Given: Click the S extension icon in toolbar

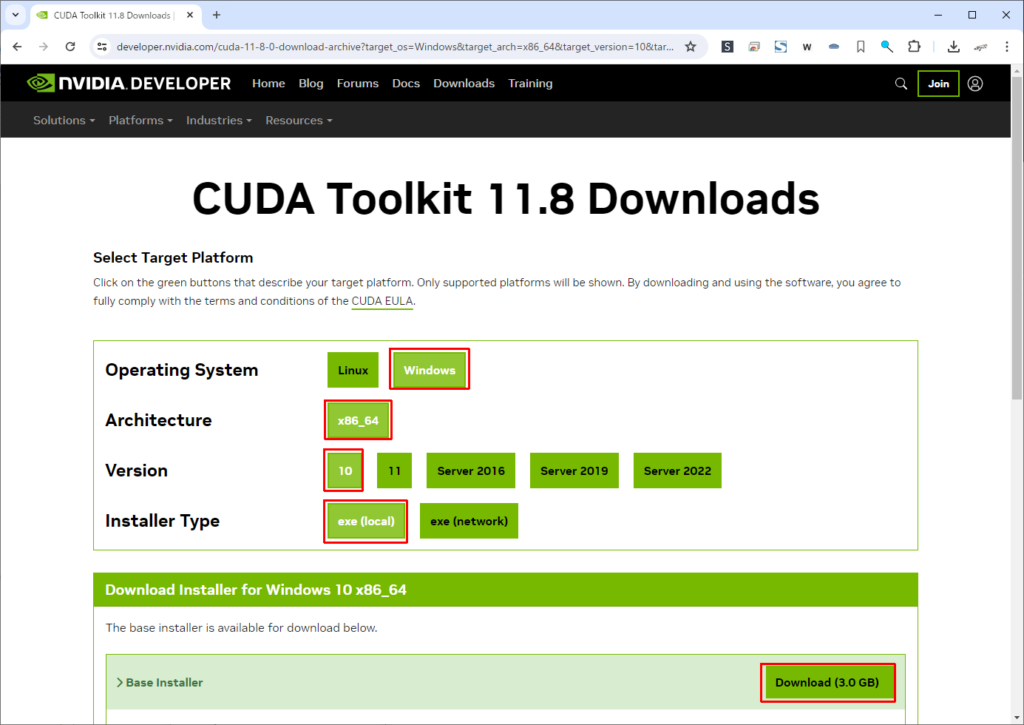Looking at the screenshot, I should pos(727,46).
